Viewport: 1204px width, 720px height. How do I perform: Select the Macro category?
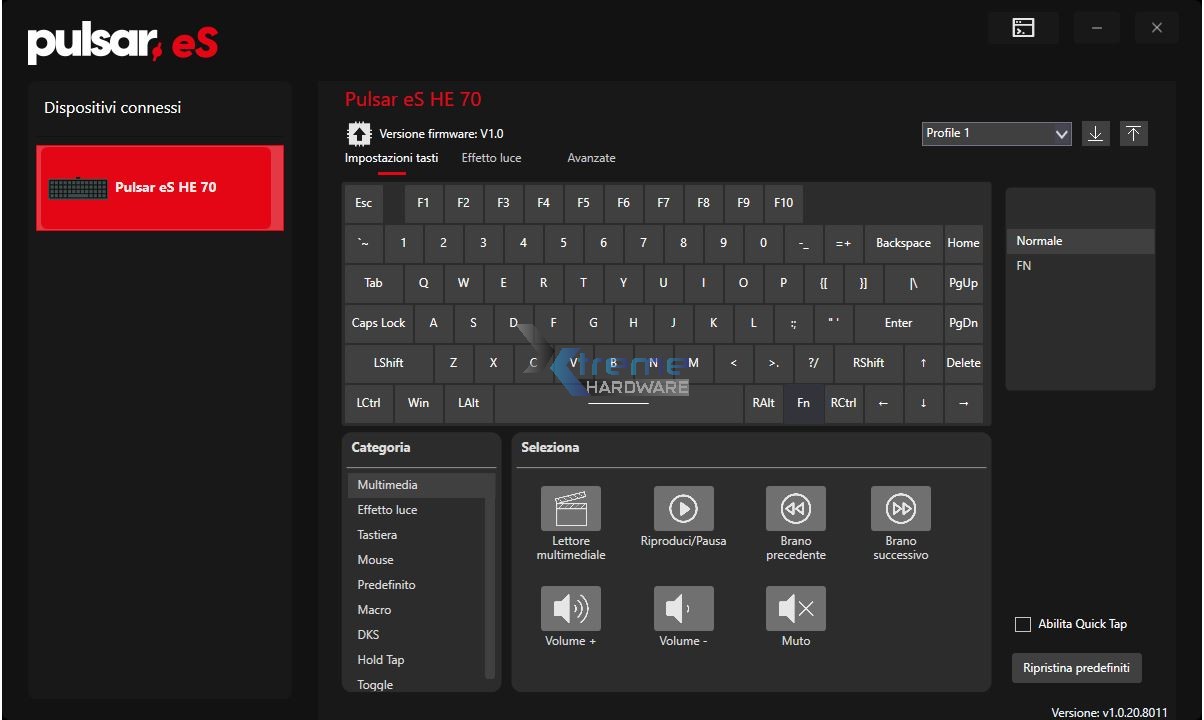(x=374, y=610)
